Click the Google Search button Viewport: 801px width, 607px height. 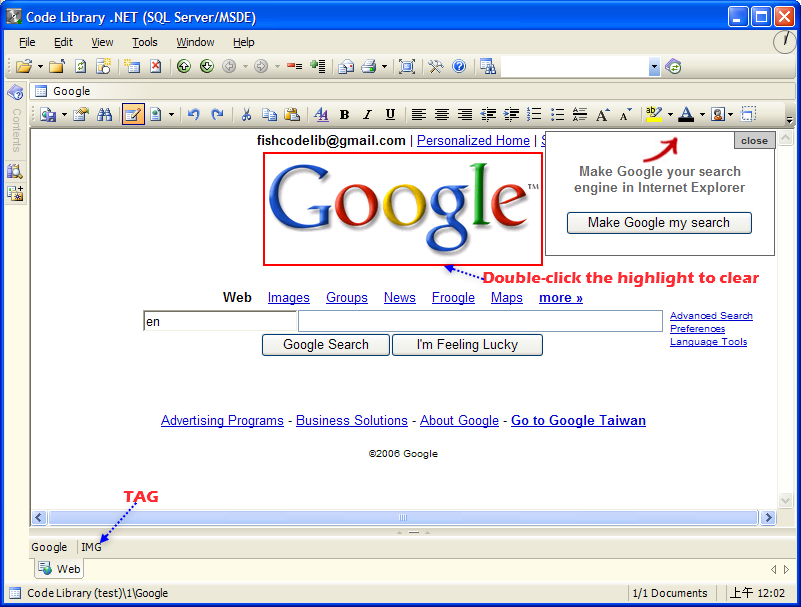pyautogui.click(x=326, y=345)
